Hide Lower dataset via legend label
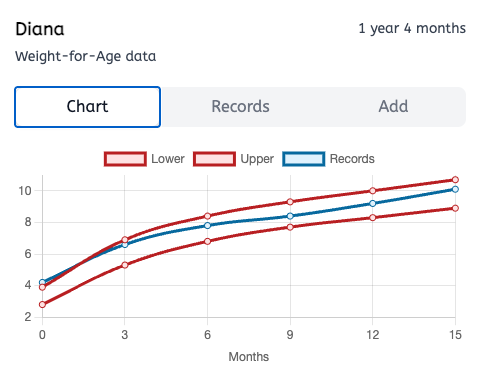The width and height of the screenshot is (481, 381). pyautogui.click(x=168, y=159)
